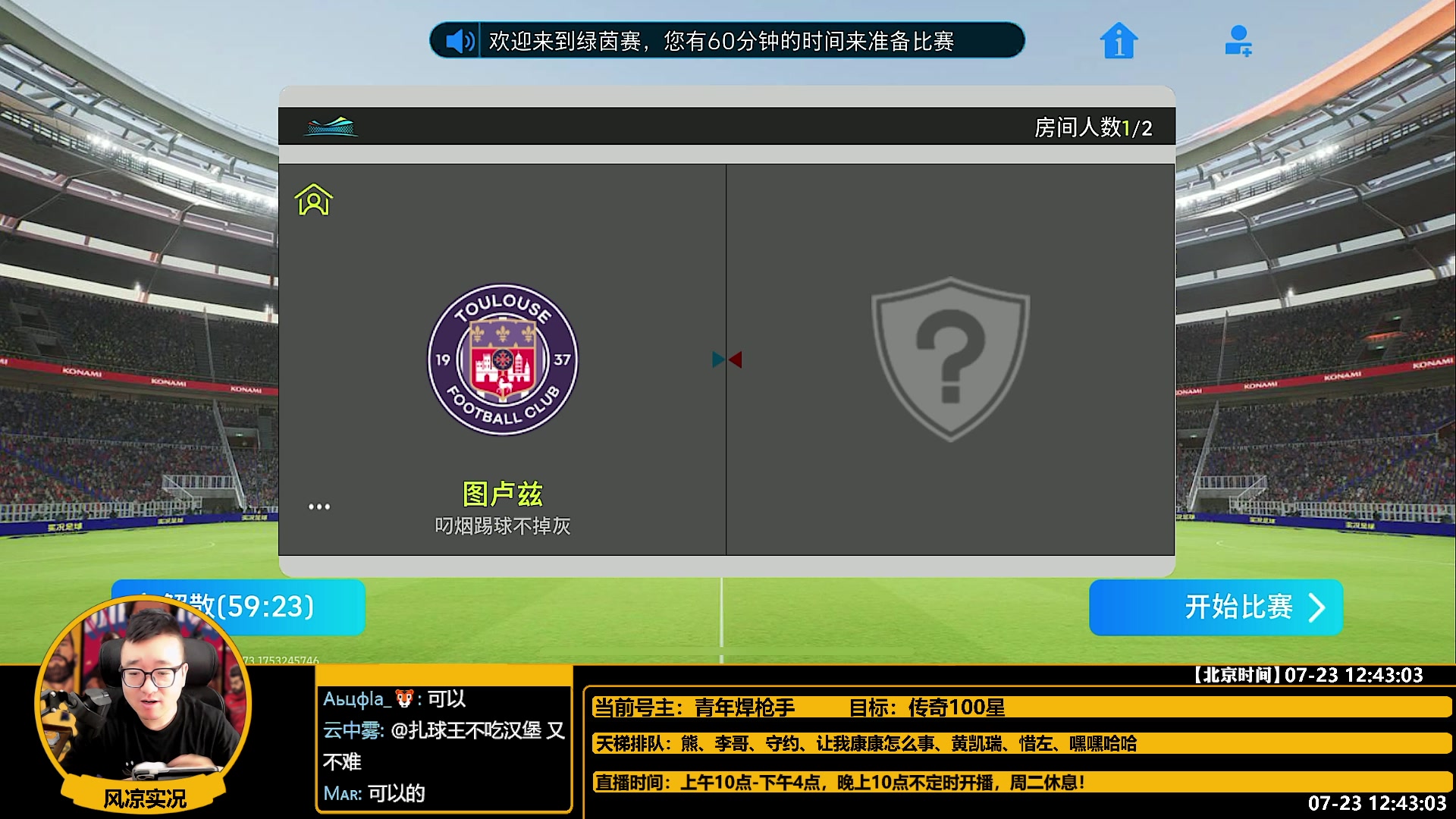The width and height of the screenshot is (1456, 819).
Task: Click the red-blue versus arrows in center
Action: coord(726,359)
